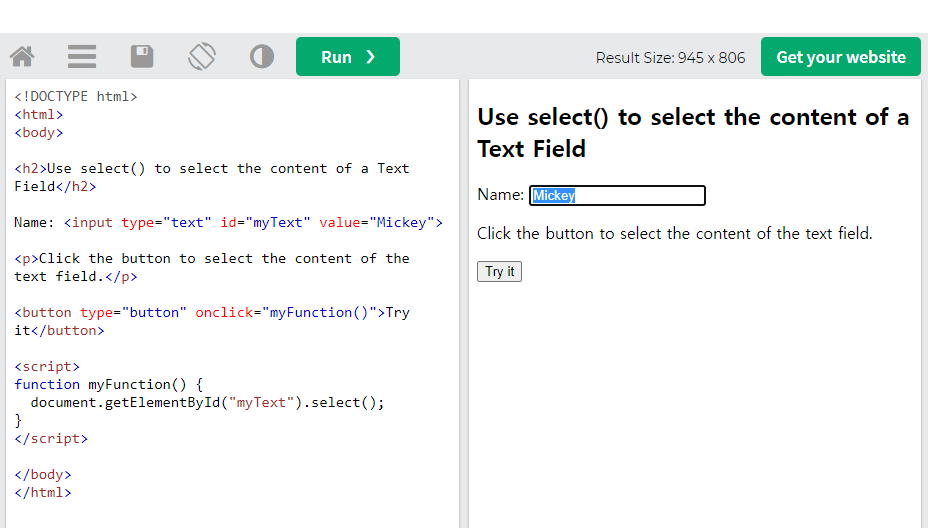This screenshot has height=528, width=928.
Task: Click the <!DOCTYPE html> code line
Action: click(76, 96)
